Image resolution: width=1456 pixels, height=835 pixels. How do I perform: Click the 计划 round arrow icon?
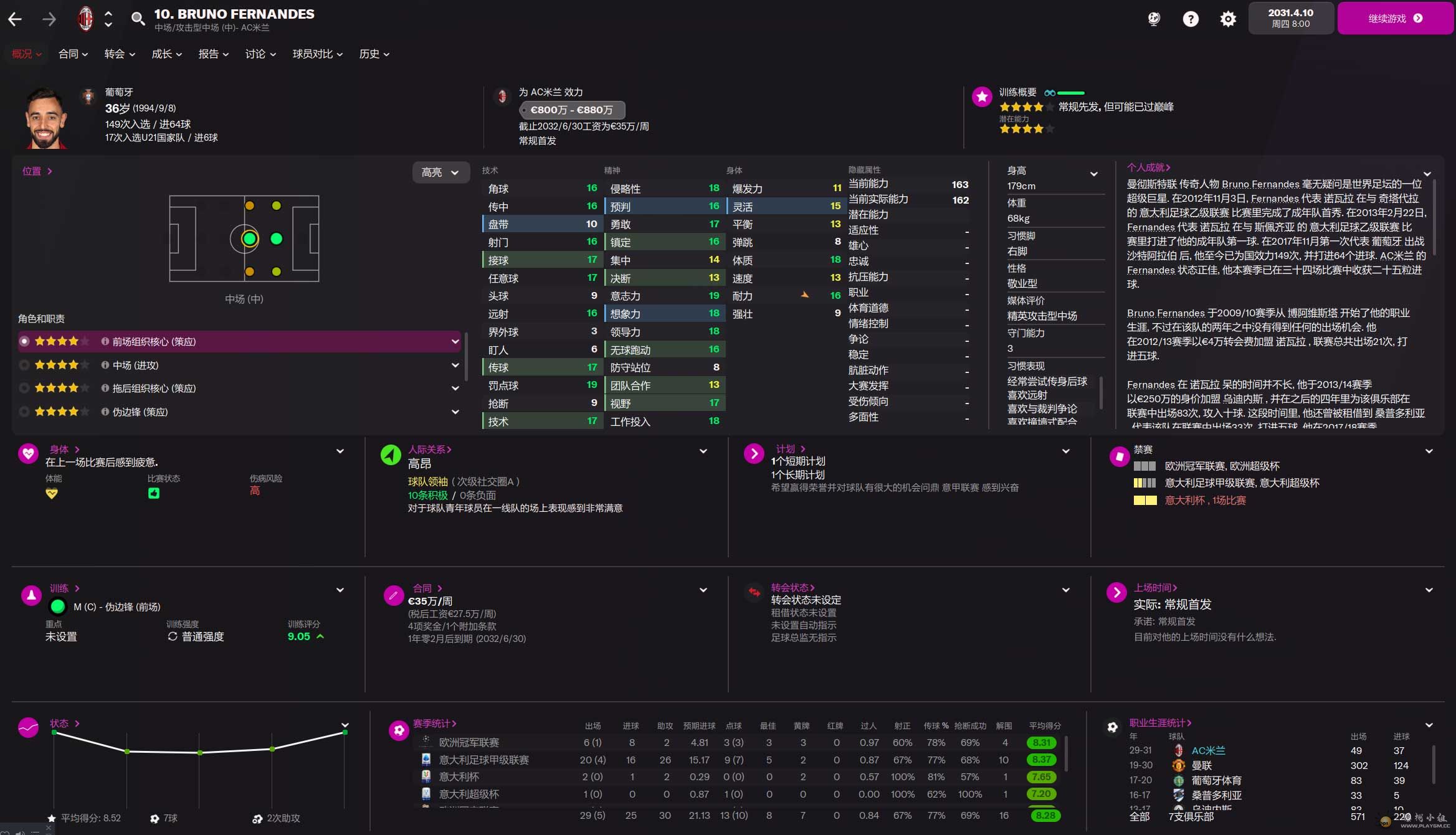click(754, 454)
